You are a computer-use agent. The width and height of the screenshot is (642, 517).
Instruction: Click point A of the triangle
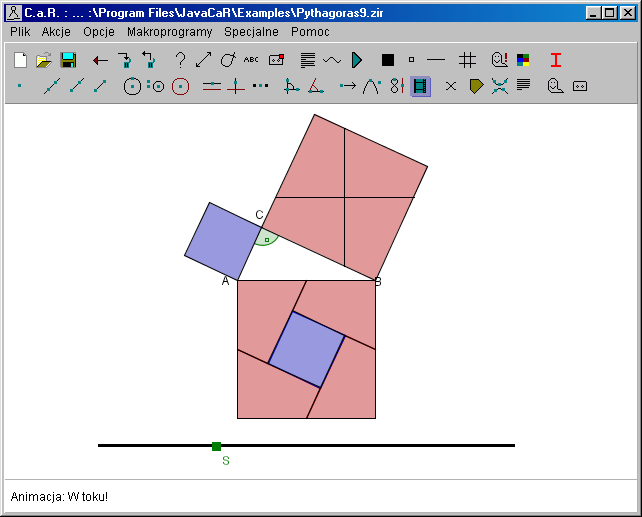tap(238, 280)
